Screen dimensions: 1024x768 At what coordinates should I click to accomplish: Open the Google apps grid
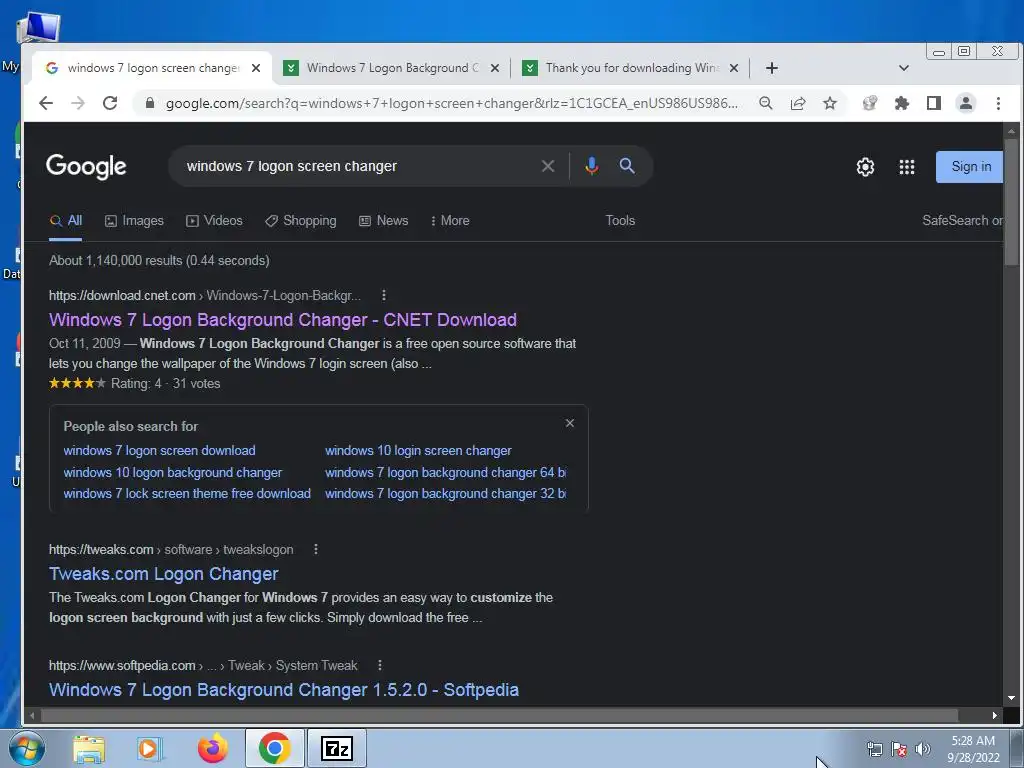tap(906, 167)
